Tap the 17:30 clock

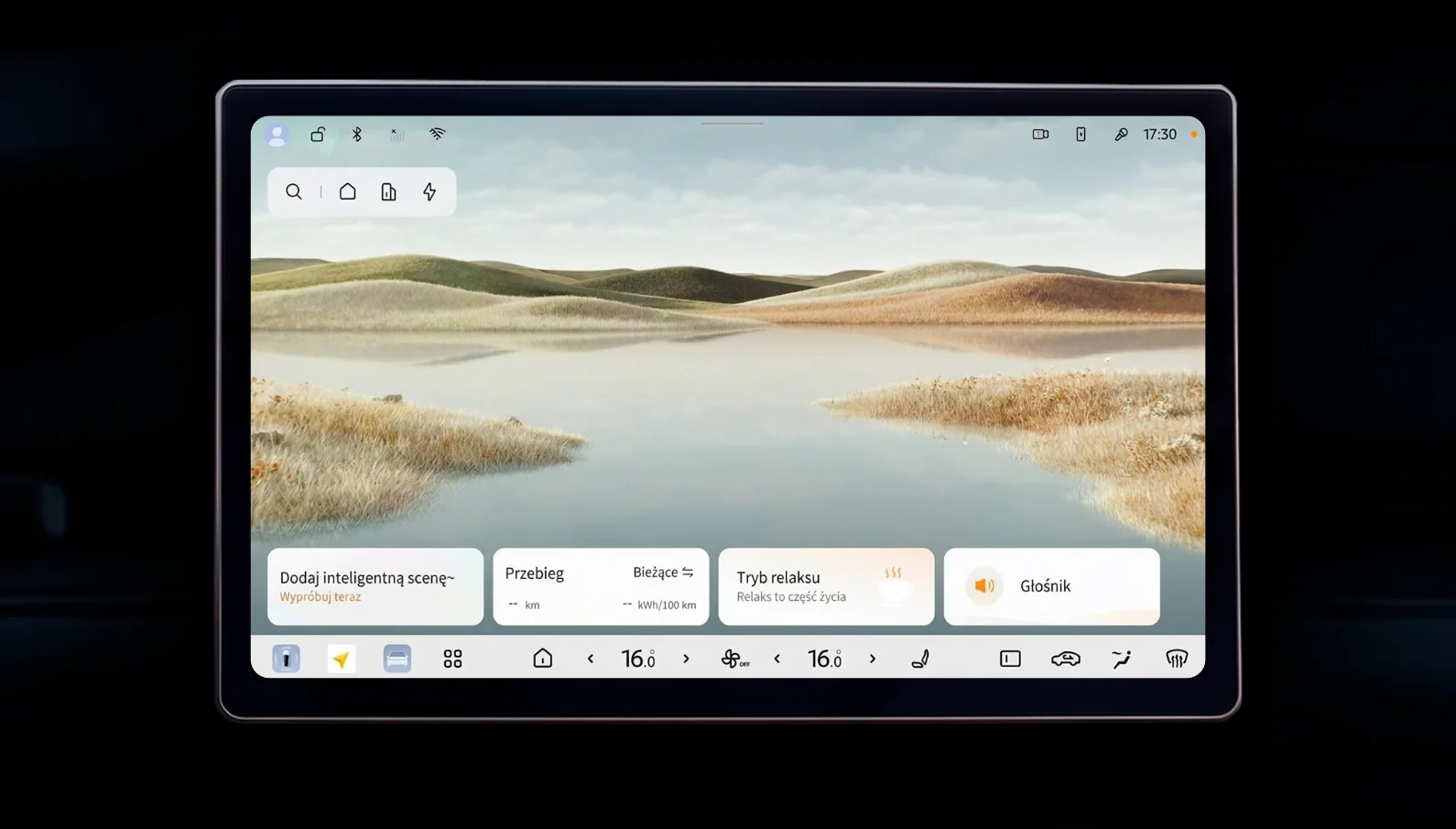1159,135
